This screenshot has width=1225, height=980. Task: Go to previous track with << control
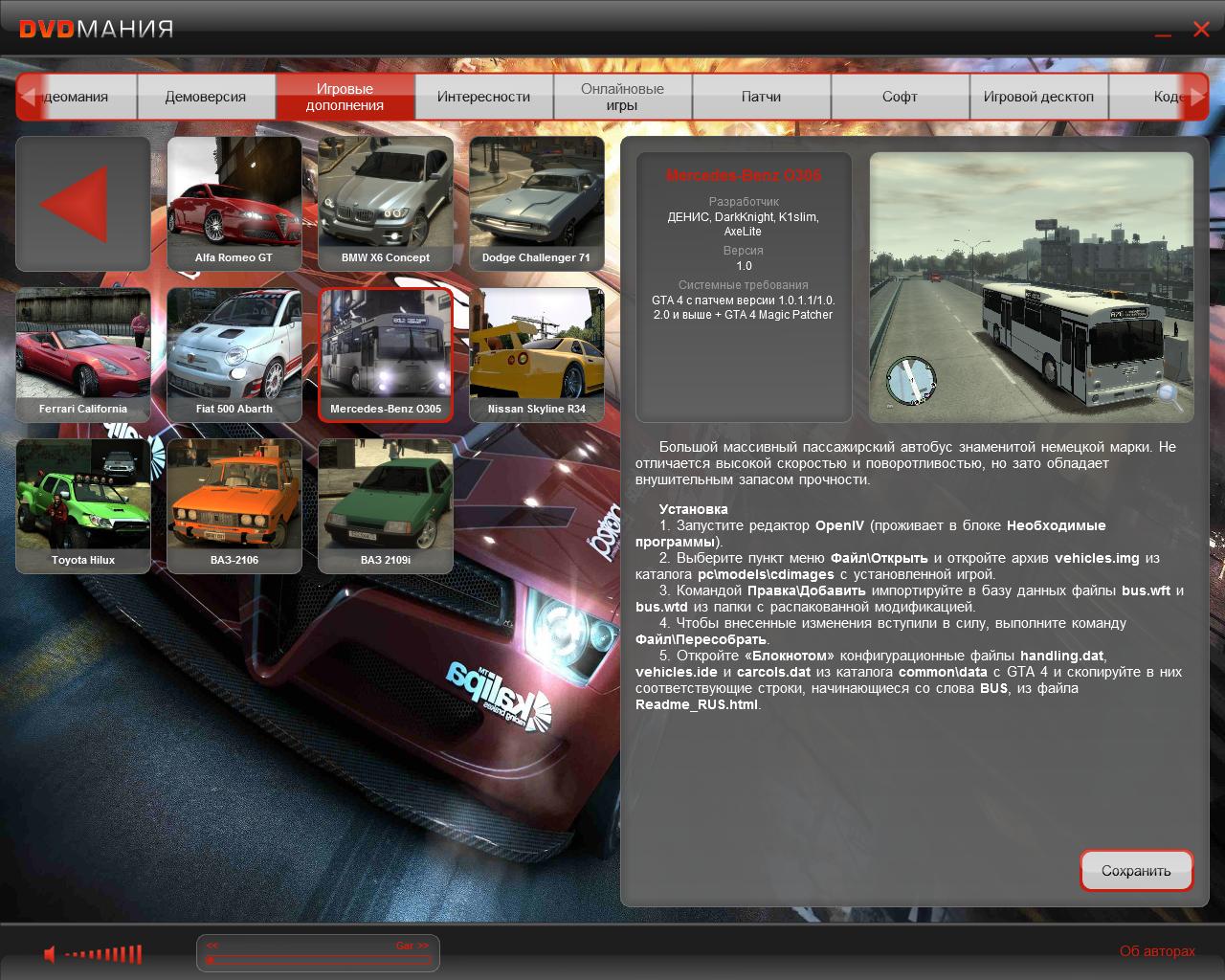tap(212, 946)
